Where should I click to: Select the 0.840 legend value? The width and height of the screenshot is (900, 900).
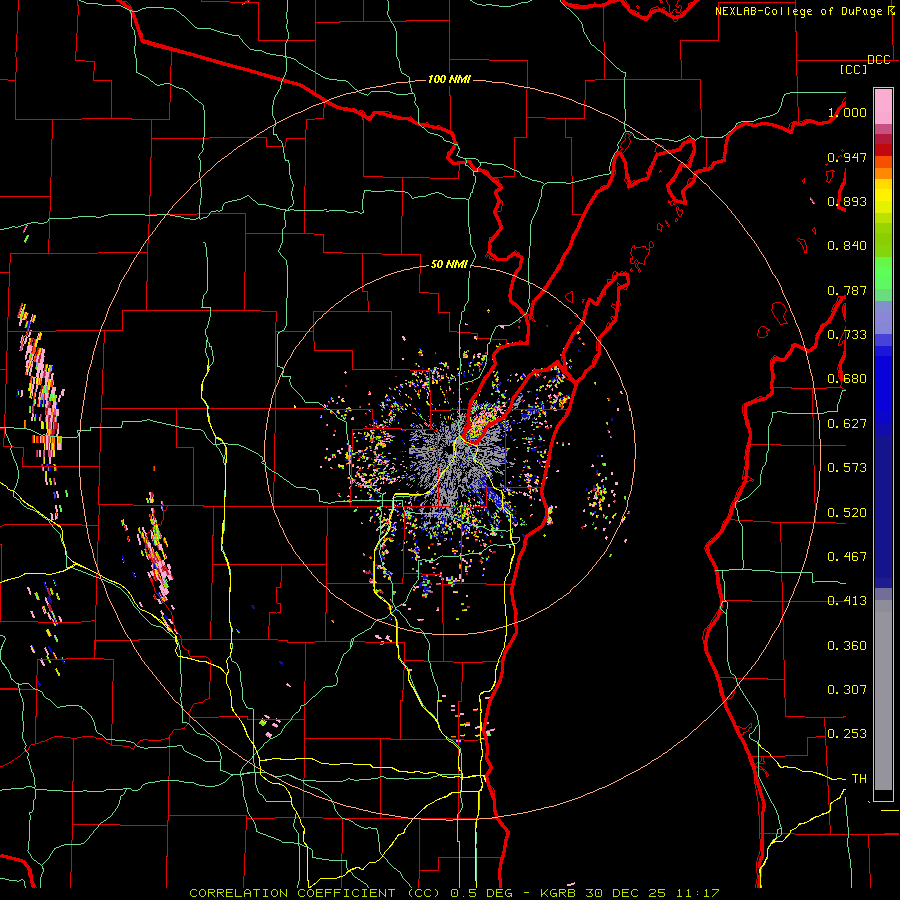(x=847, y=246)
